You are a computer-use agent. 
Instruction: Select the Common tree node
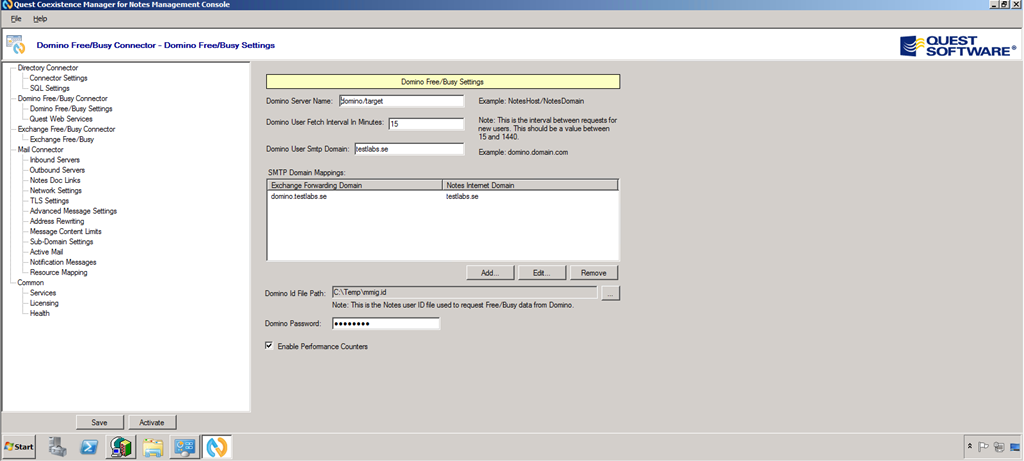tap(31, 283)
